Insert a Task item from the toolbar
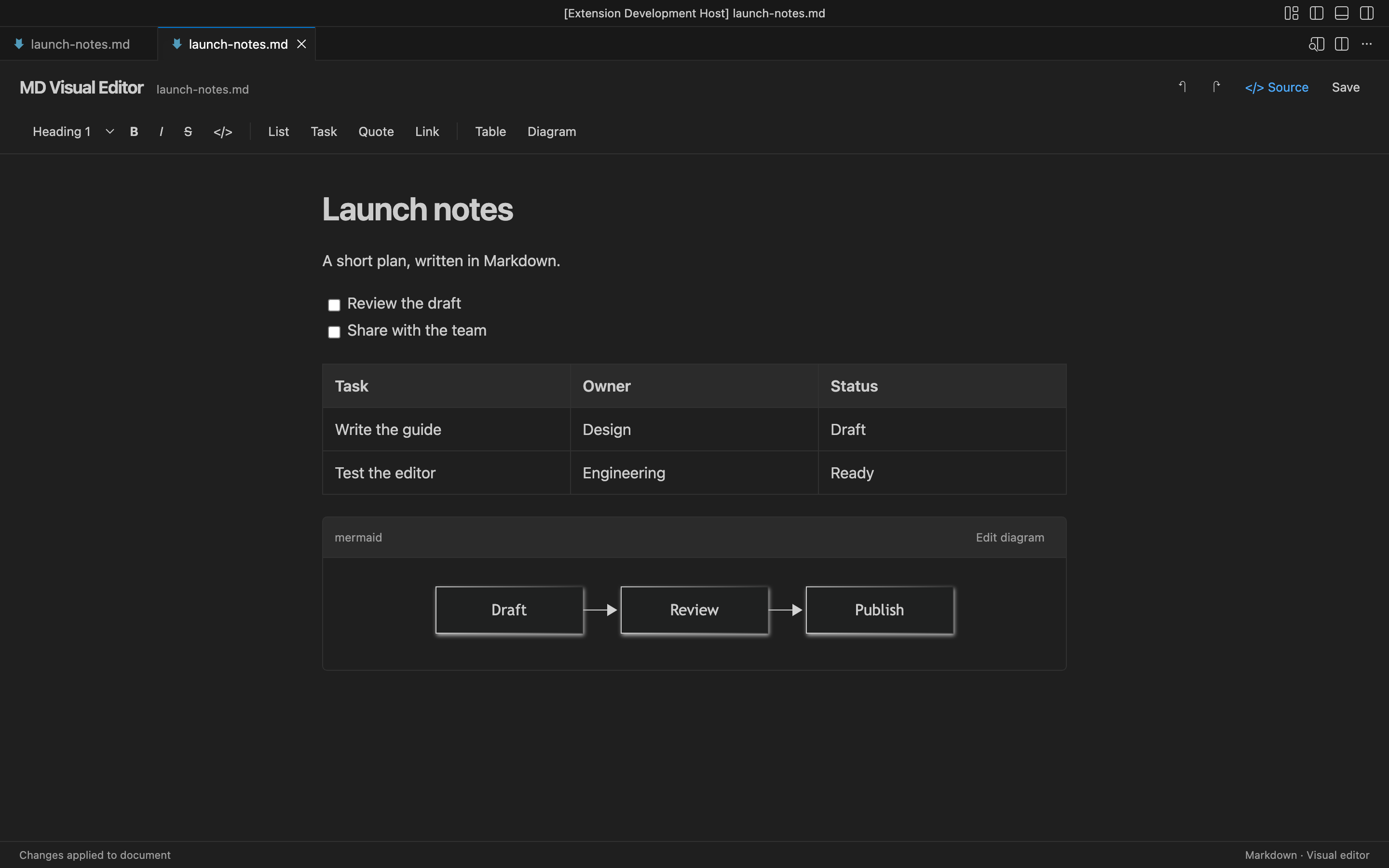Image resolution: width=1389 pixels, height=868 pixels. (x=324, y=132)
